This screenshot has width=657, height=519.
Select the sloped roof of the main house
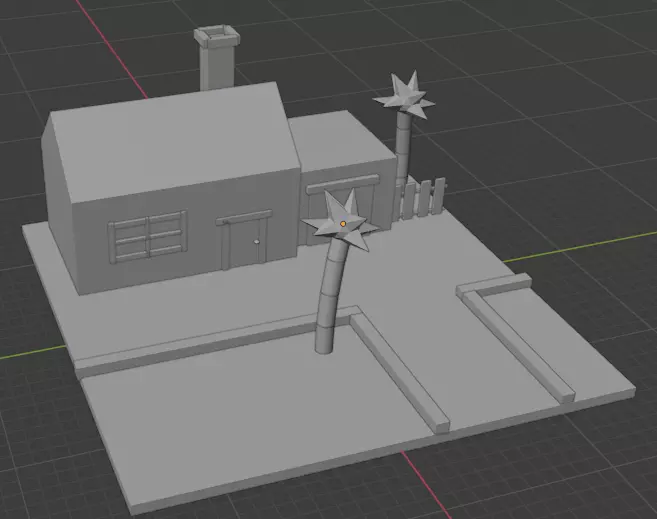pyautogui.click(x=176, y=142)
